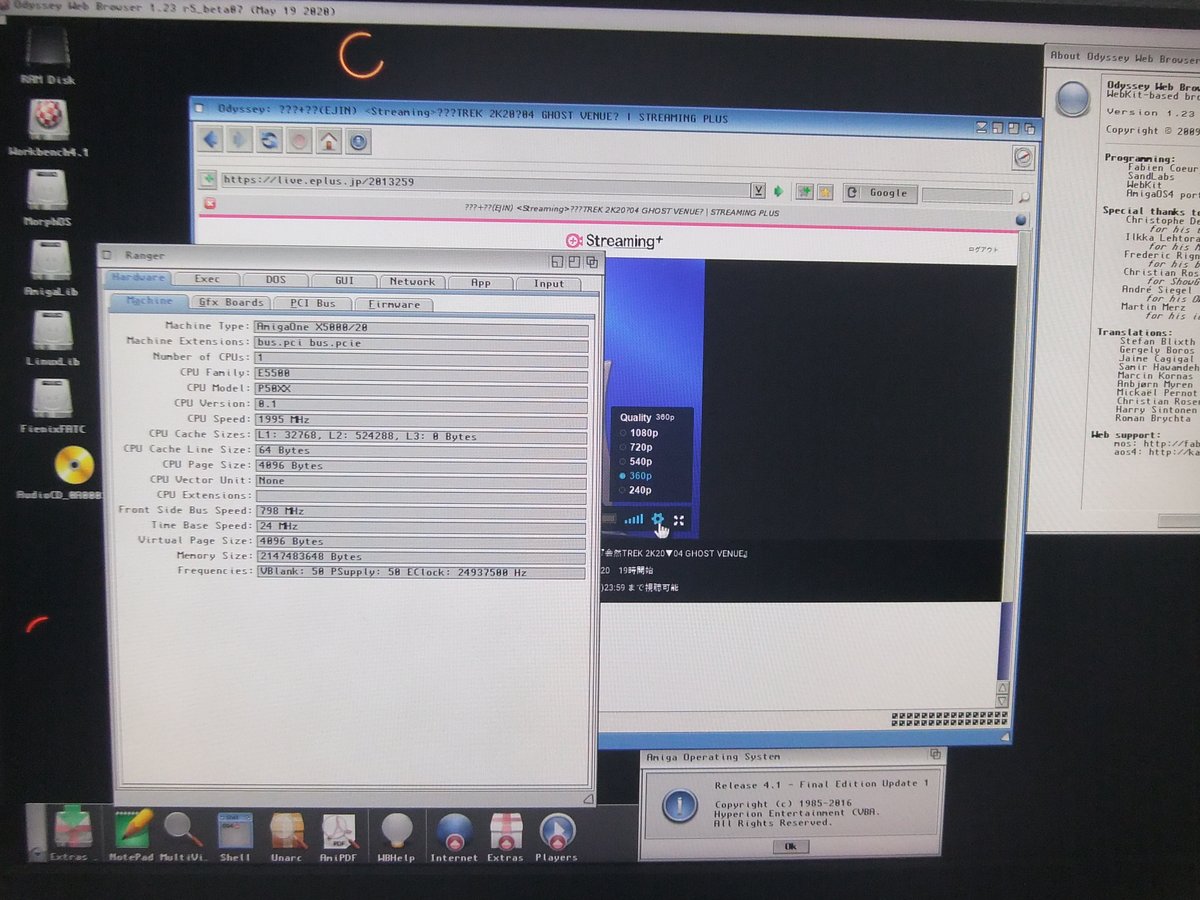Click the scroll down arrow in Odyssey window
Image resolution: width=1200 pixels, height=900 pixels.
pyautogui.click(x=1003, y=702)
